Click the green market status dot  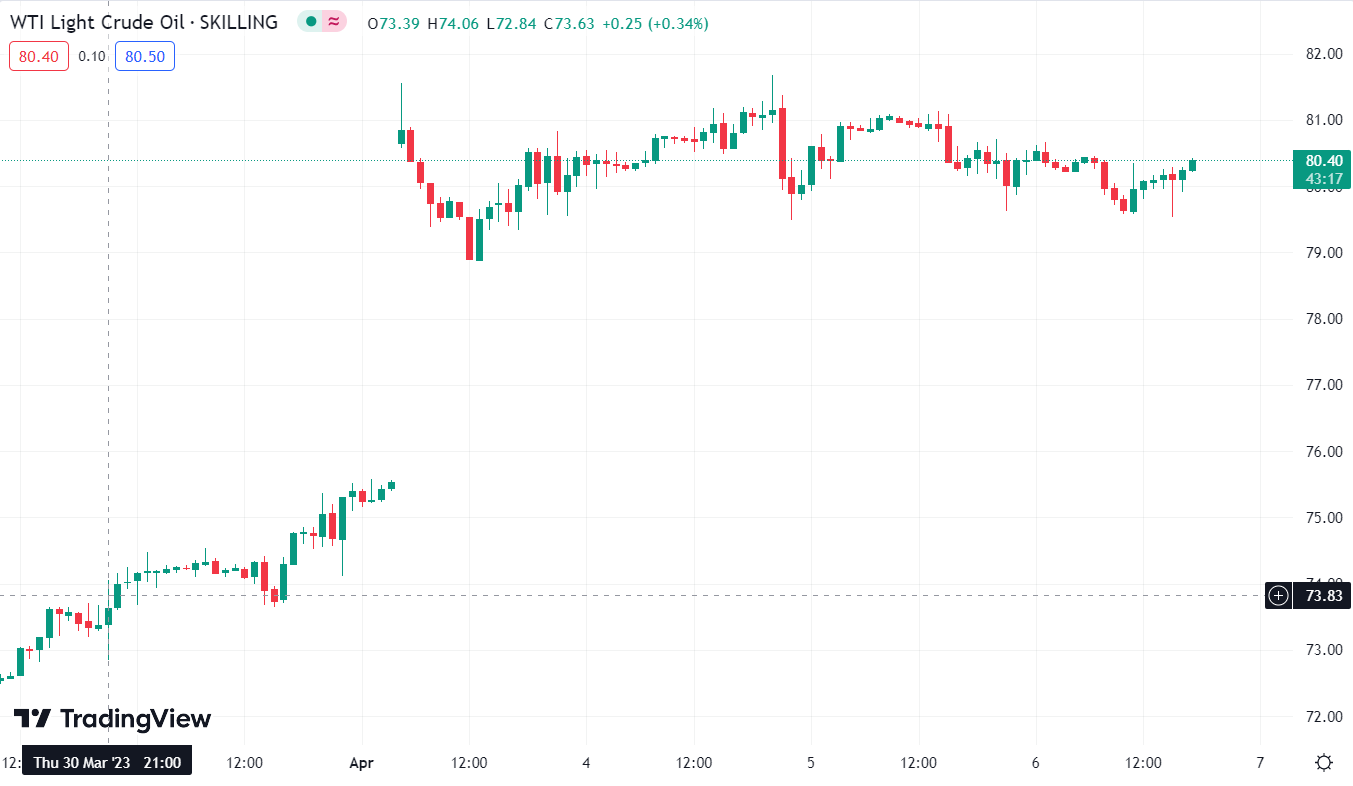click(x=312, y=22)
